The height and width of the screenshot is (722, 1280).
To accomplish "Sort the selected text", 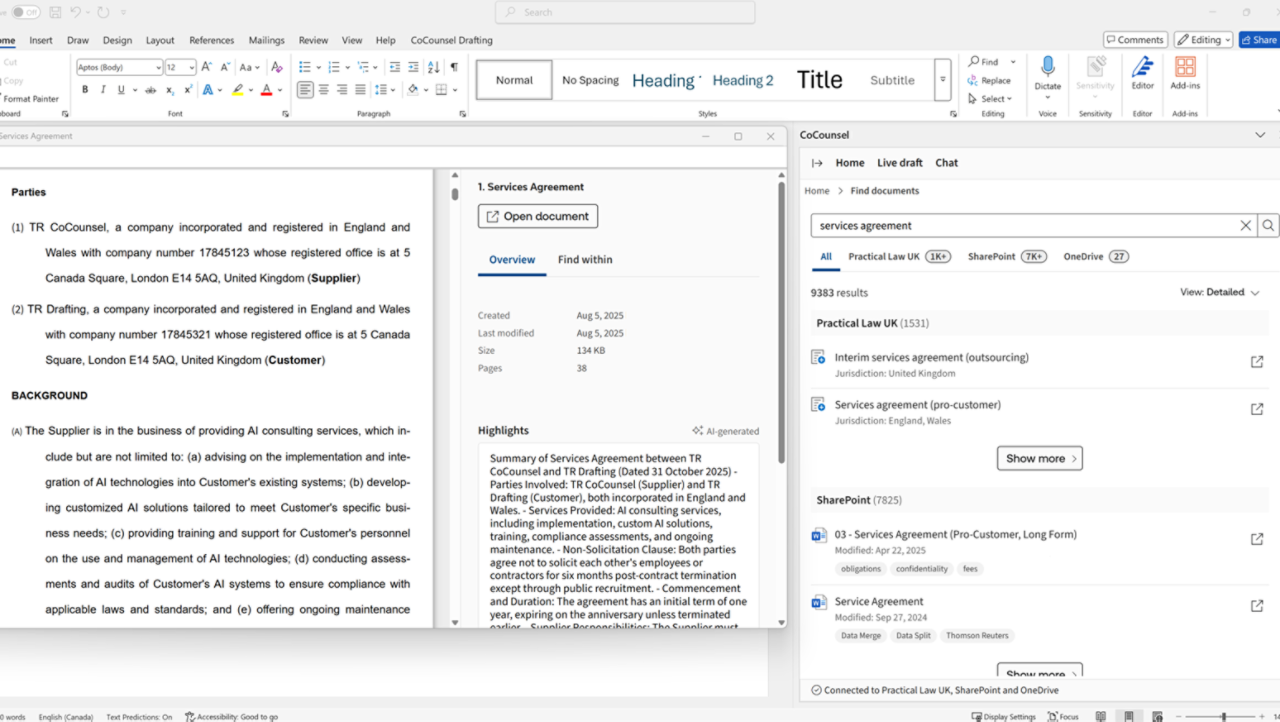I will point(433,67).
